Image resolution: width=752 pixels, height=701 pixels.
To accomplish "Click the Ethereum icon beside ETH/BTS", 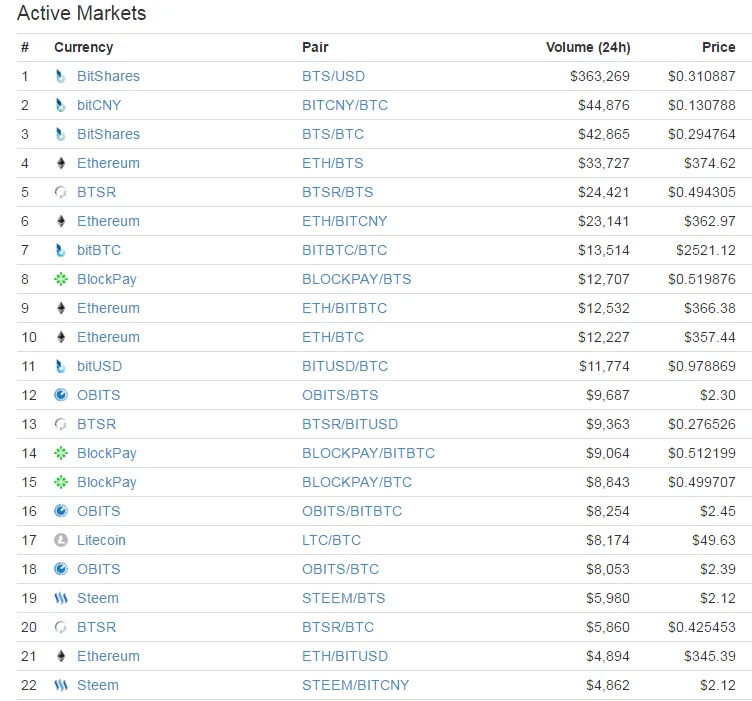I will (60, 163).
